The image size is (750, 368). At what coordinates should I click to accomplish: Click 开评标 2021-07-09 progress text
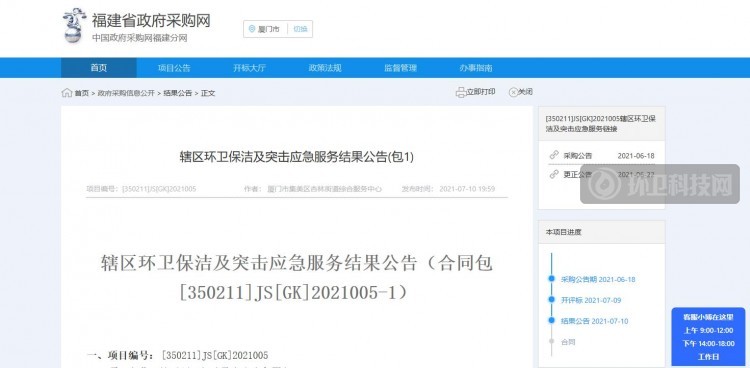coord(591,301)
